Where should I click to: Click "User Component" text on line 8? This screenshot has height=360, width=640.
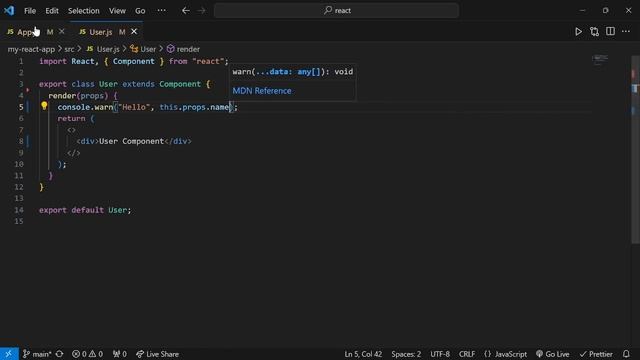(131, 141)
